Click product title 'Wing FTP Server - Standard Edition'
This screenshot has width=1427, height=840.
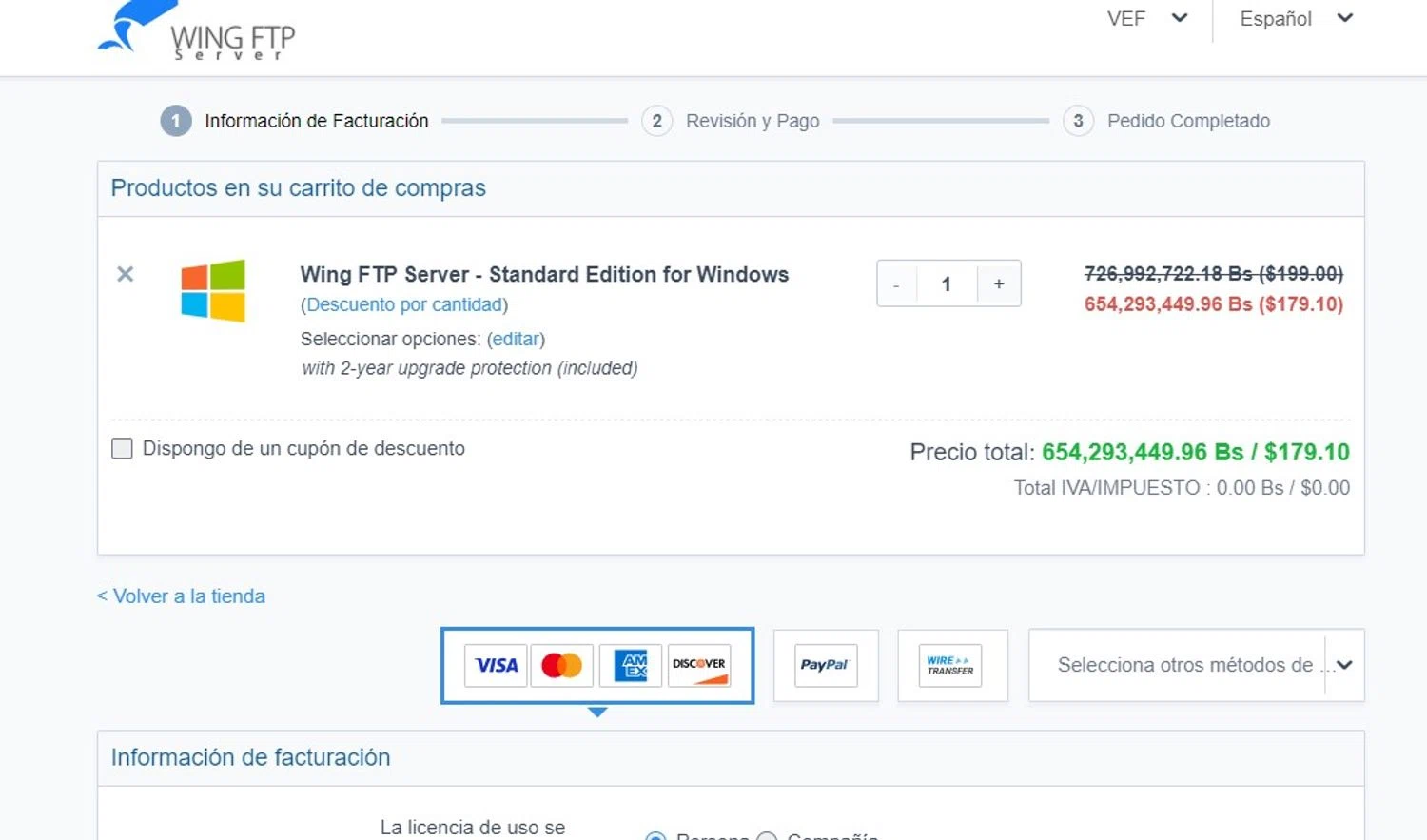(544, 274)
